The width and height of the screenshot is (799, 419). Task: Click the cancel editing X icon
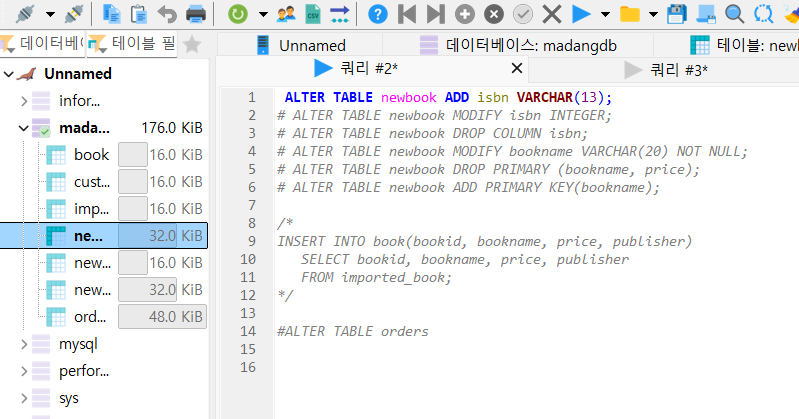point(551,14)
